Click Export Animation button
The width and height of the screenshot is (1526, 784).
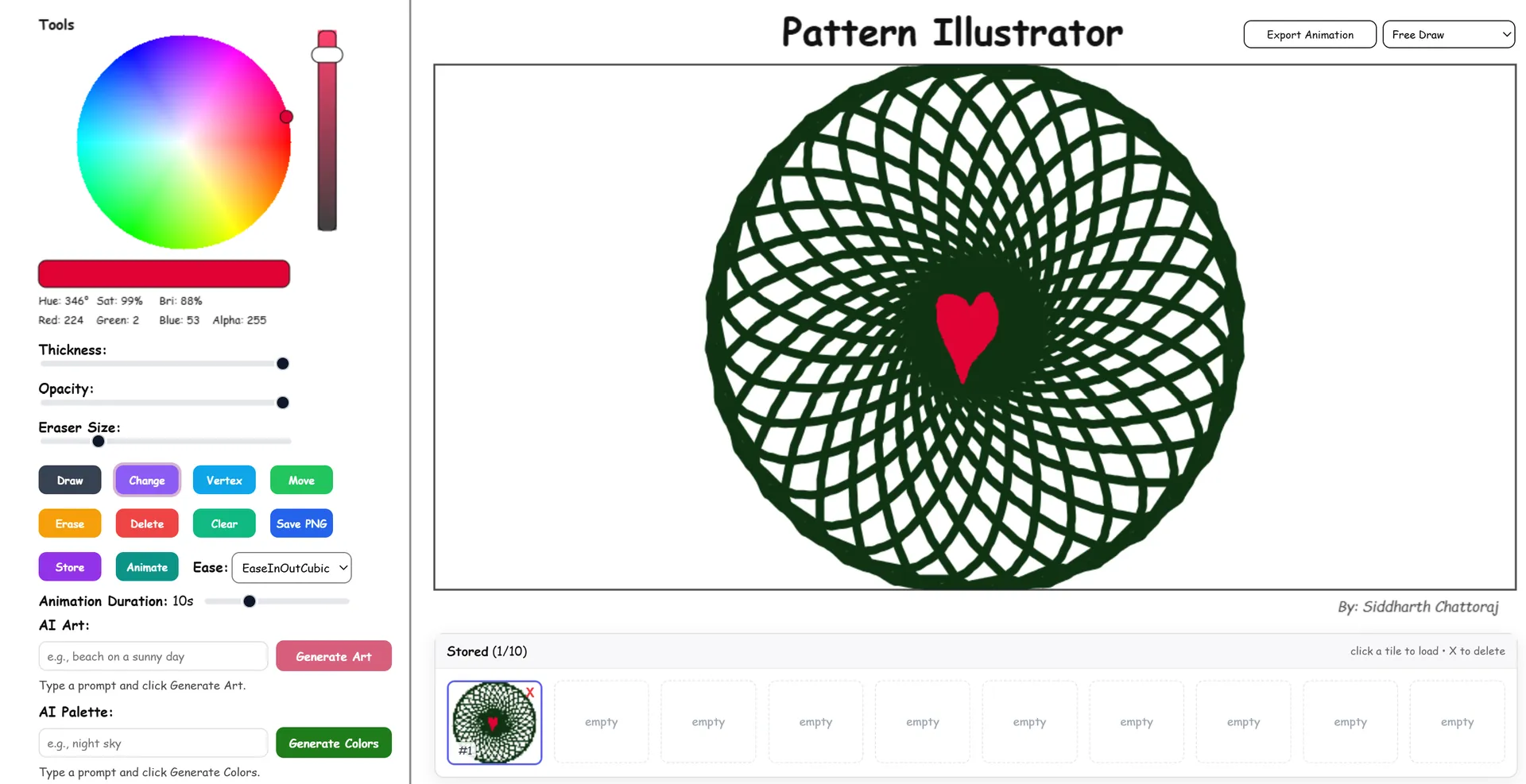(1309, 35)
